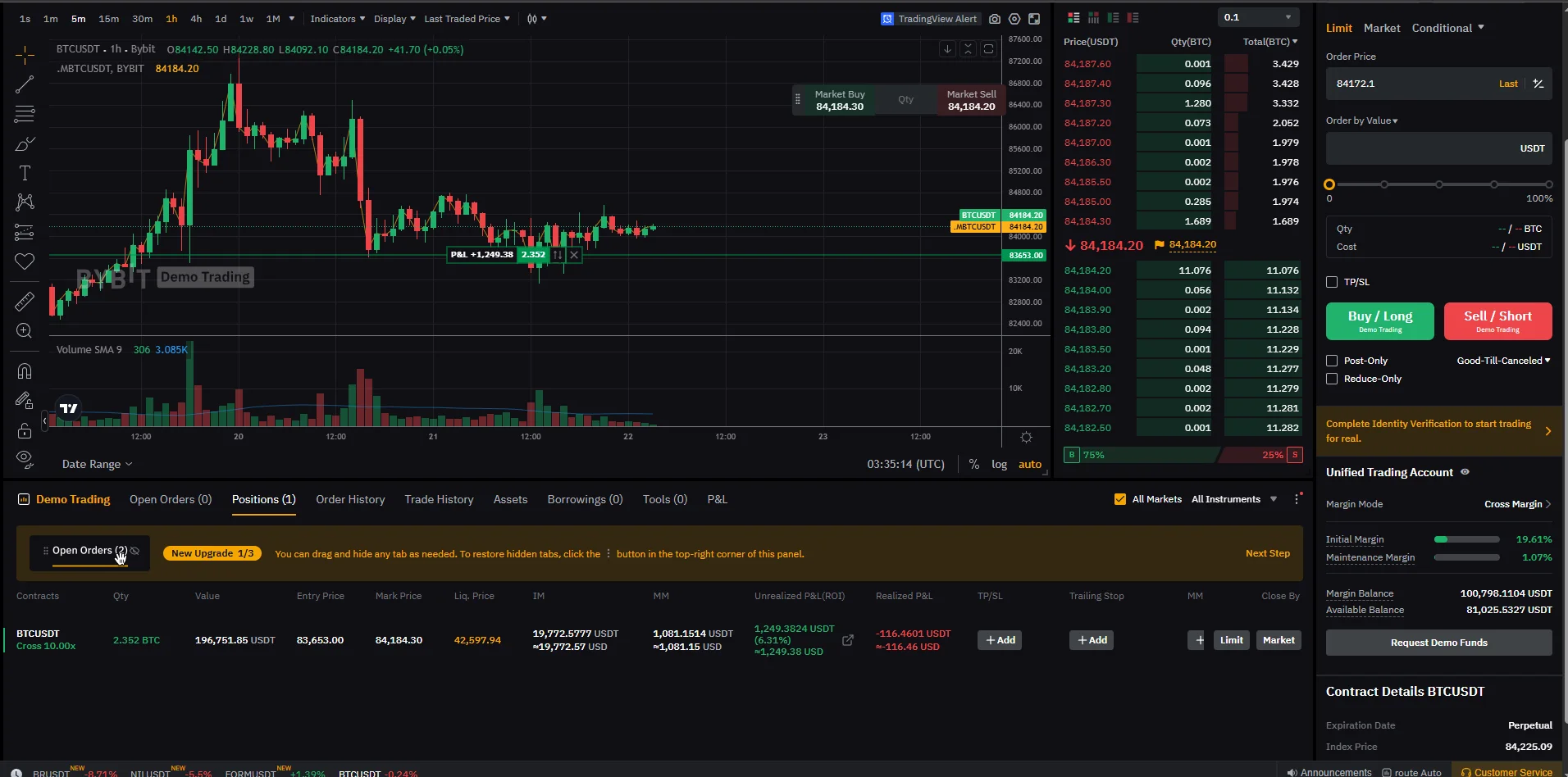Click the TradingView logo on chart
The height and width of the screenshot is (777, 1568).
coord(69,408)
